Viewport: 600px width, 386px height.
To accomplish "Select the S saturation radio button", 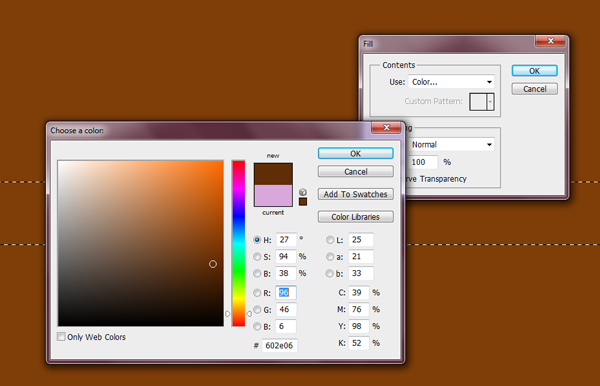I will pyautogui.click(x=257, y=257).
